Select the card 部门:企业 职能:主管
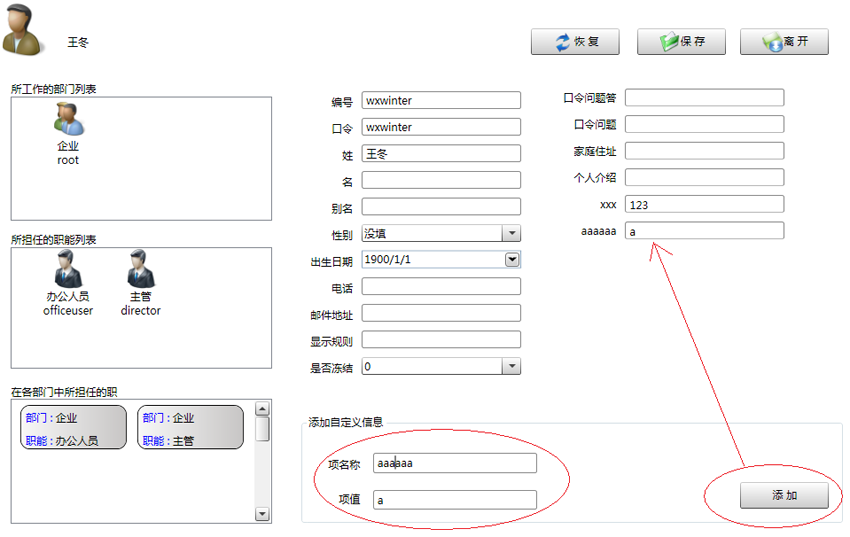 pyautogui.click(x=190, y=428)
